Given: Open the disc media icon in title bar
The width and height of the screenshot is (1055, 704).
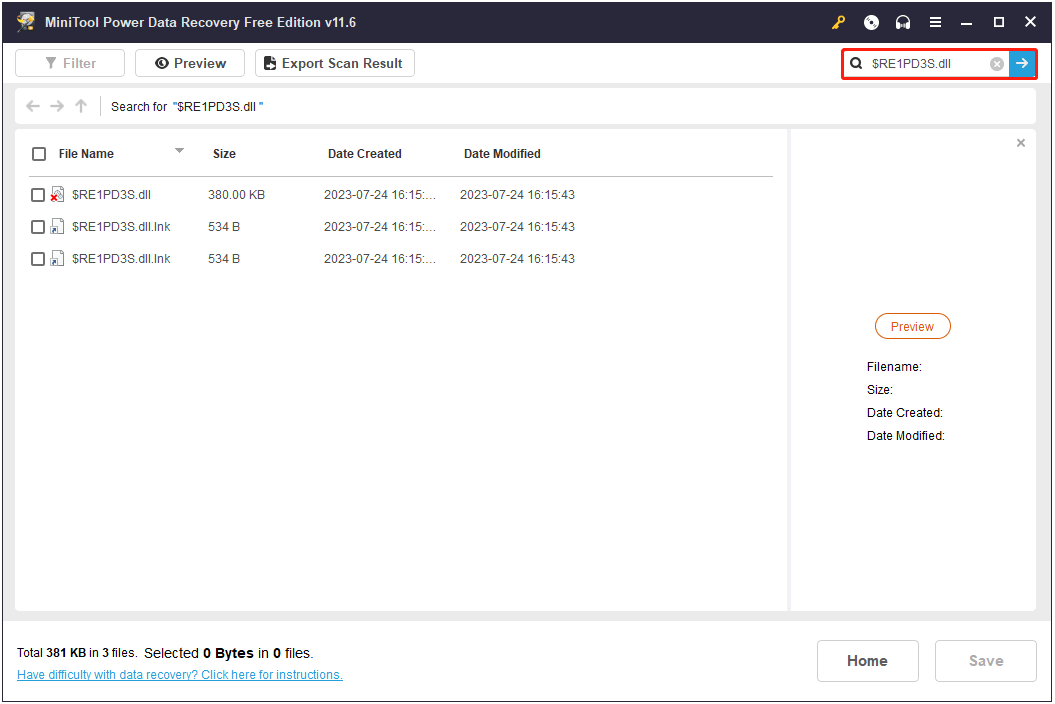Looking at the screenshot, I should (x=871, y=22).
